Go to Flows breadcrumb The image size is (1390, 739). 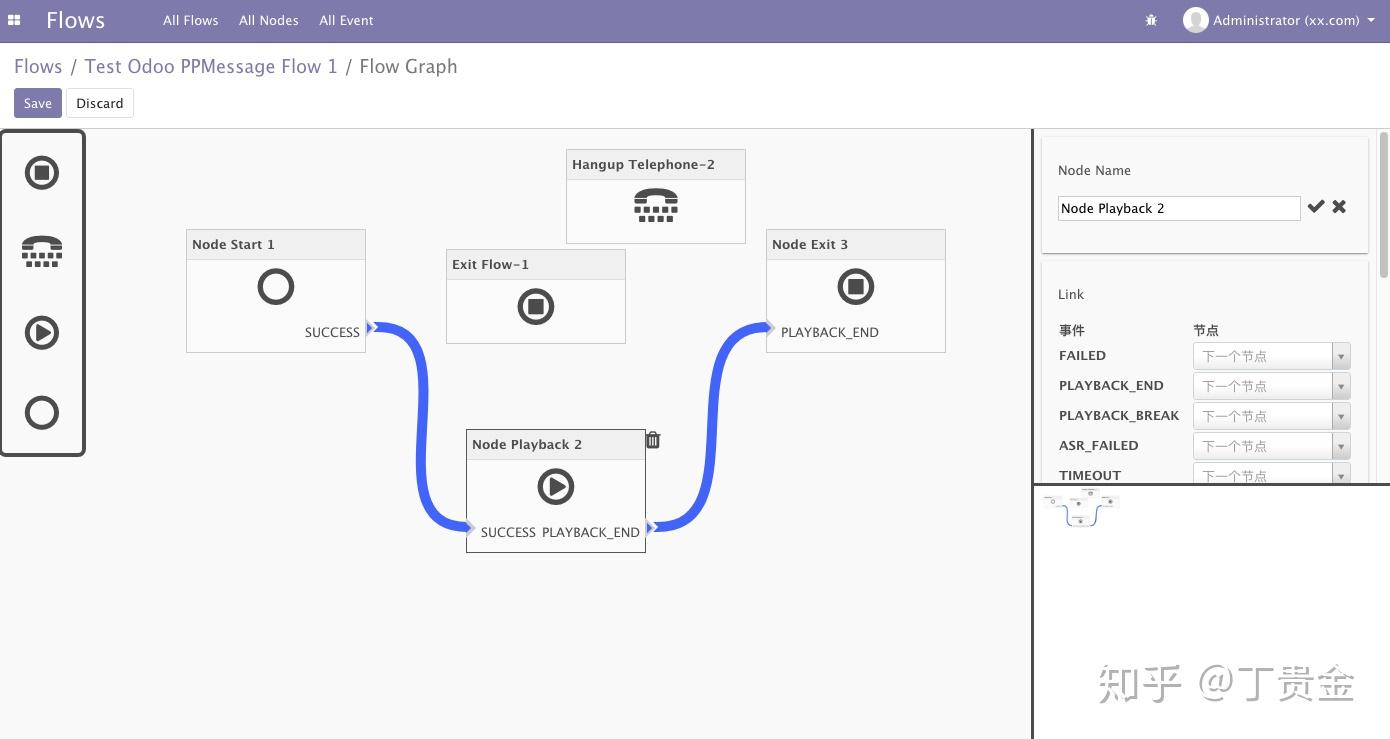38,66
